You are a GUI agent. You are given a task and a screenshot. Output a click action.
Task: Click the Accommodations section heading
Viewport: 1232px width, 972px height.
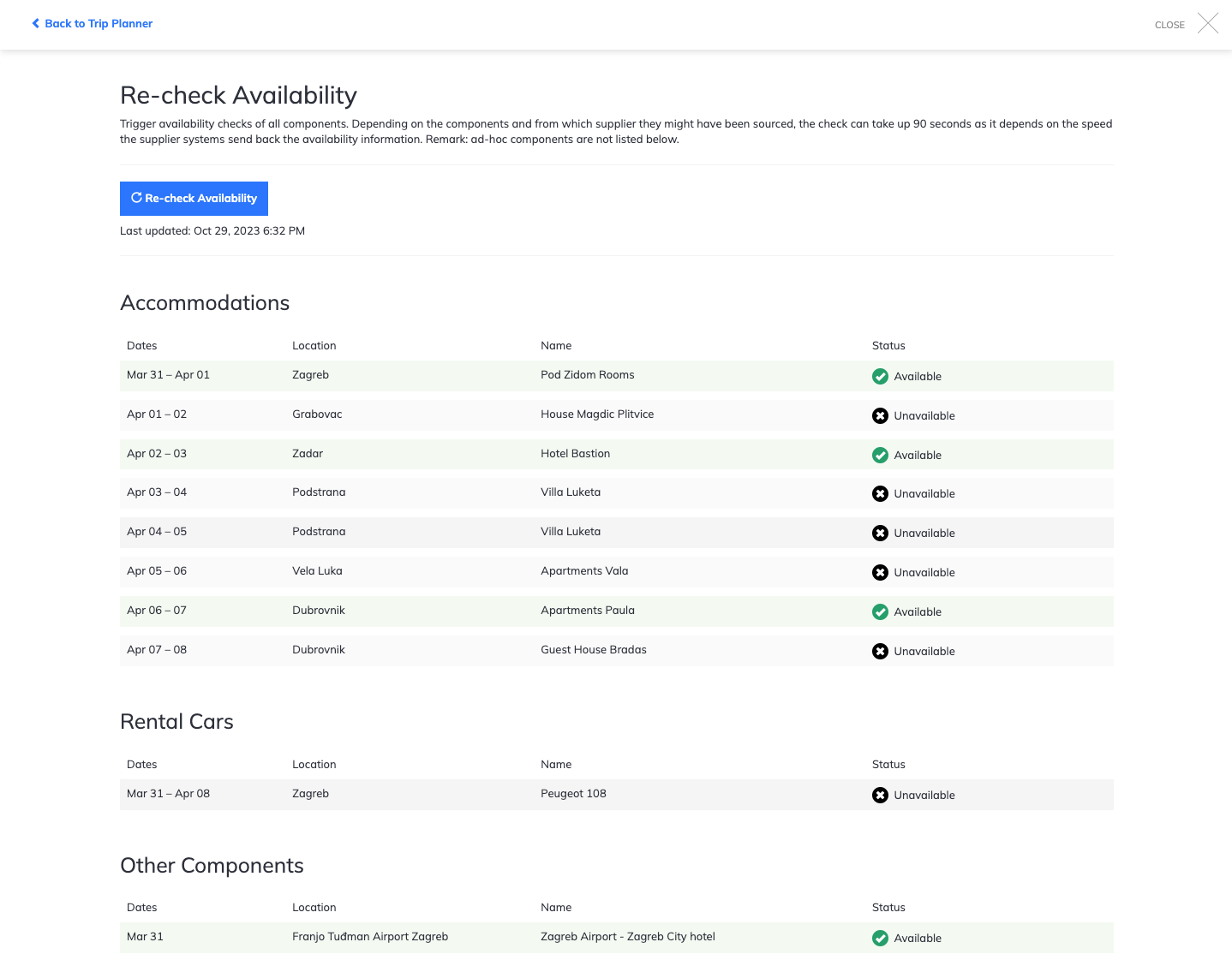[x=205, y=303]
